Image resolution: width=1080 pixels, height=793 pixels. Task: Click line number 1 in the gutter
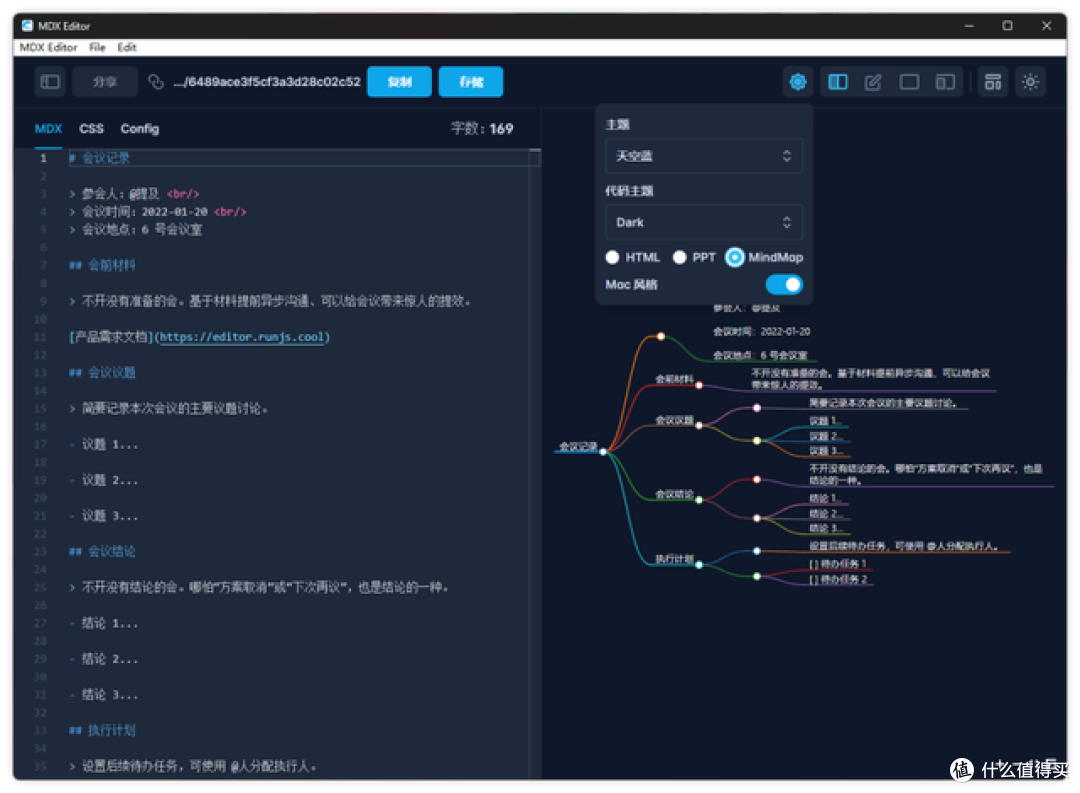[x=43, y=158]
